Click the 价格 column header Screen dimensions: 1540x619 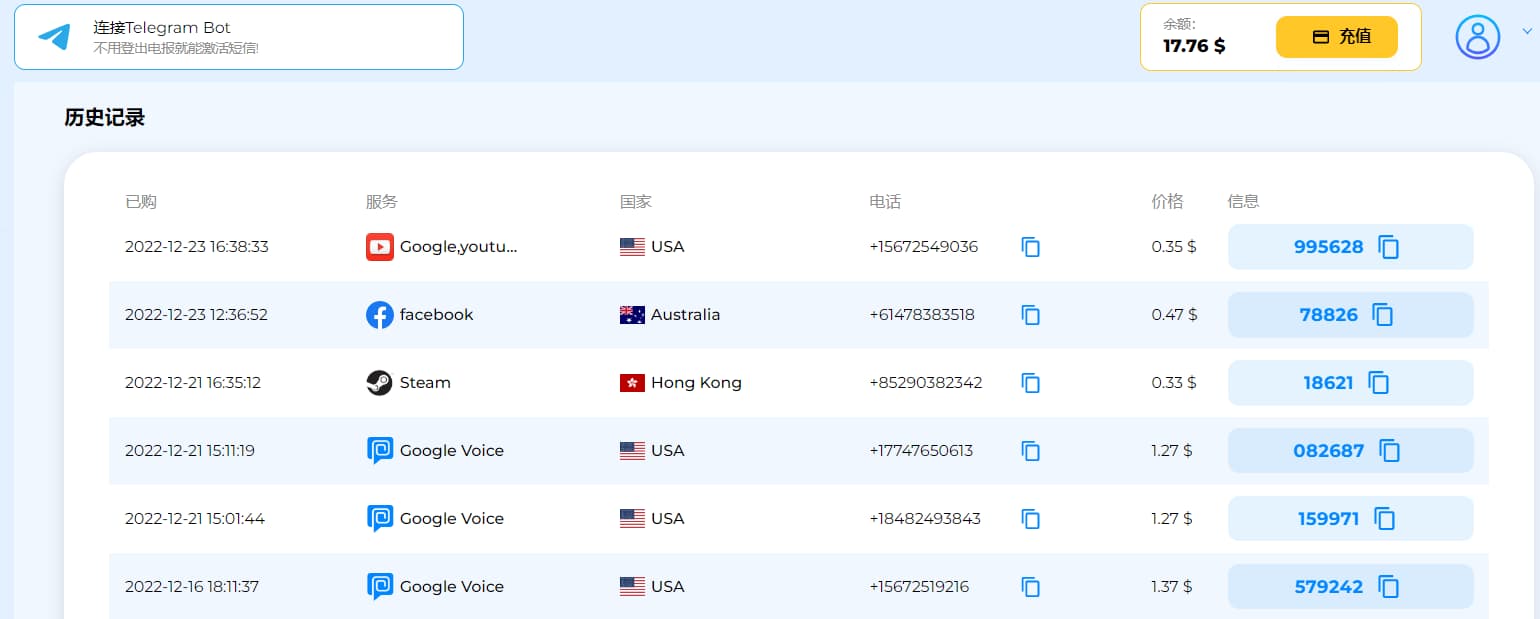[x=1167, y=201]
